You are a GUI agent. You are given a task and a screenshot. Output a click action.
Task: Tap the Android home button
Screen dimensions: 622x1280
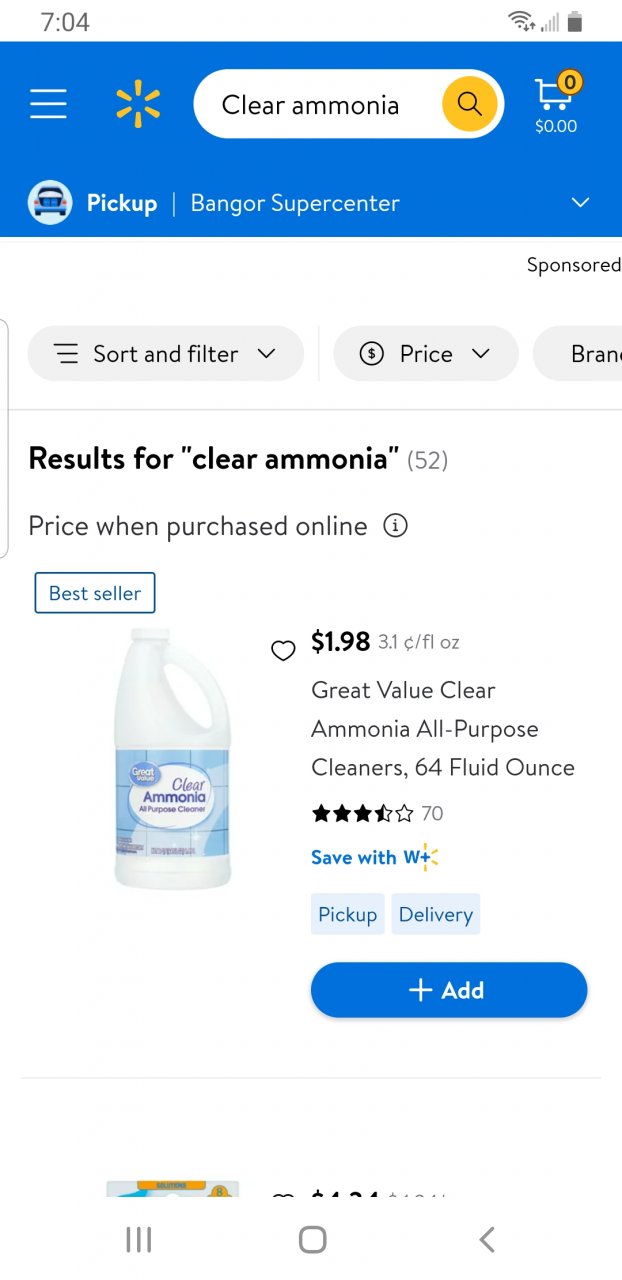312,1240
